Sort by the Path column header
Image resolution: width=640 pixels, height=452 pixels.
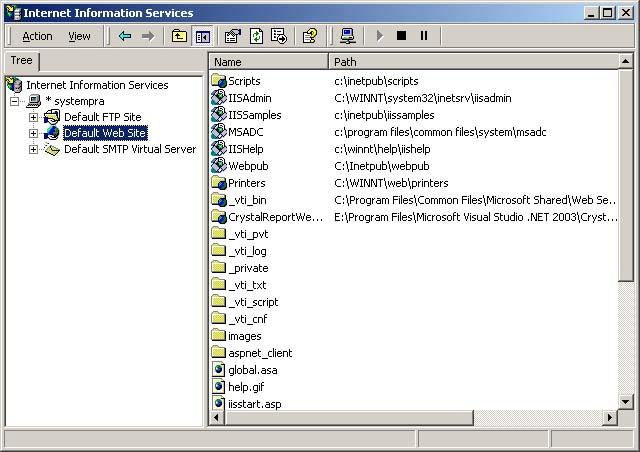473,62
